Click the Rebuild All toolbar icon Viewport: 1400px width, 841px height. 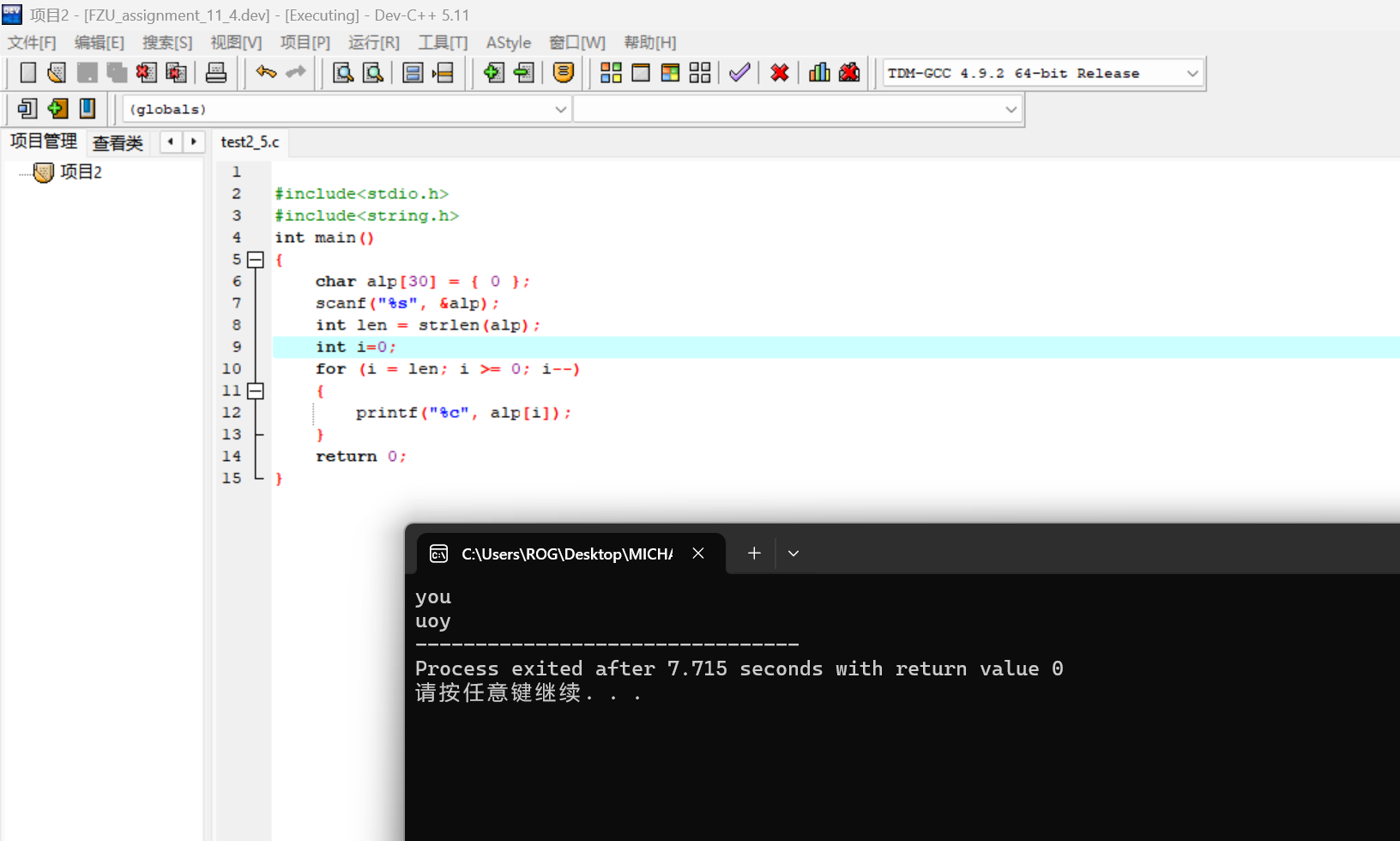coord(700,73)
